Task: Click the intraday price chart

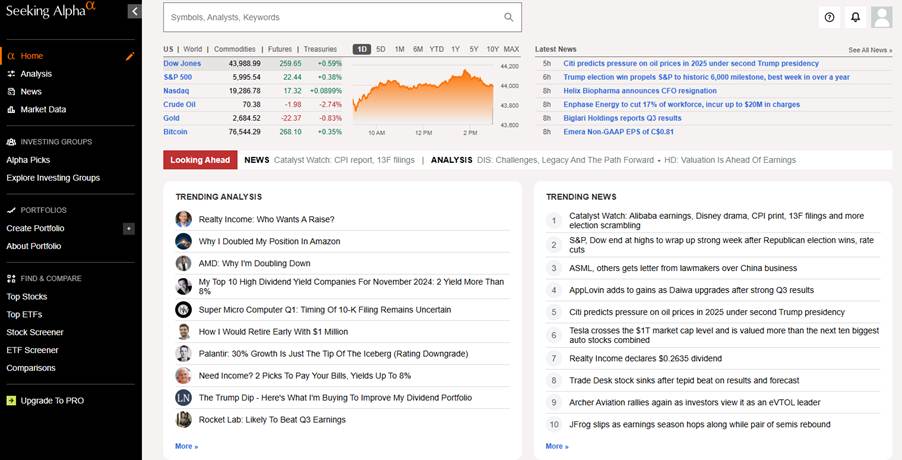Action: [423, 97]
